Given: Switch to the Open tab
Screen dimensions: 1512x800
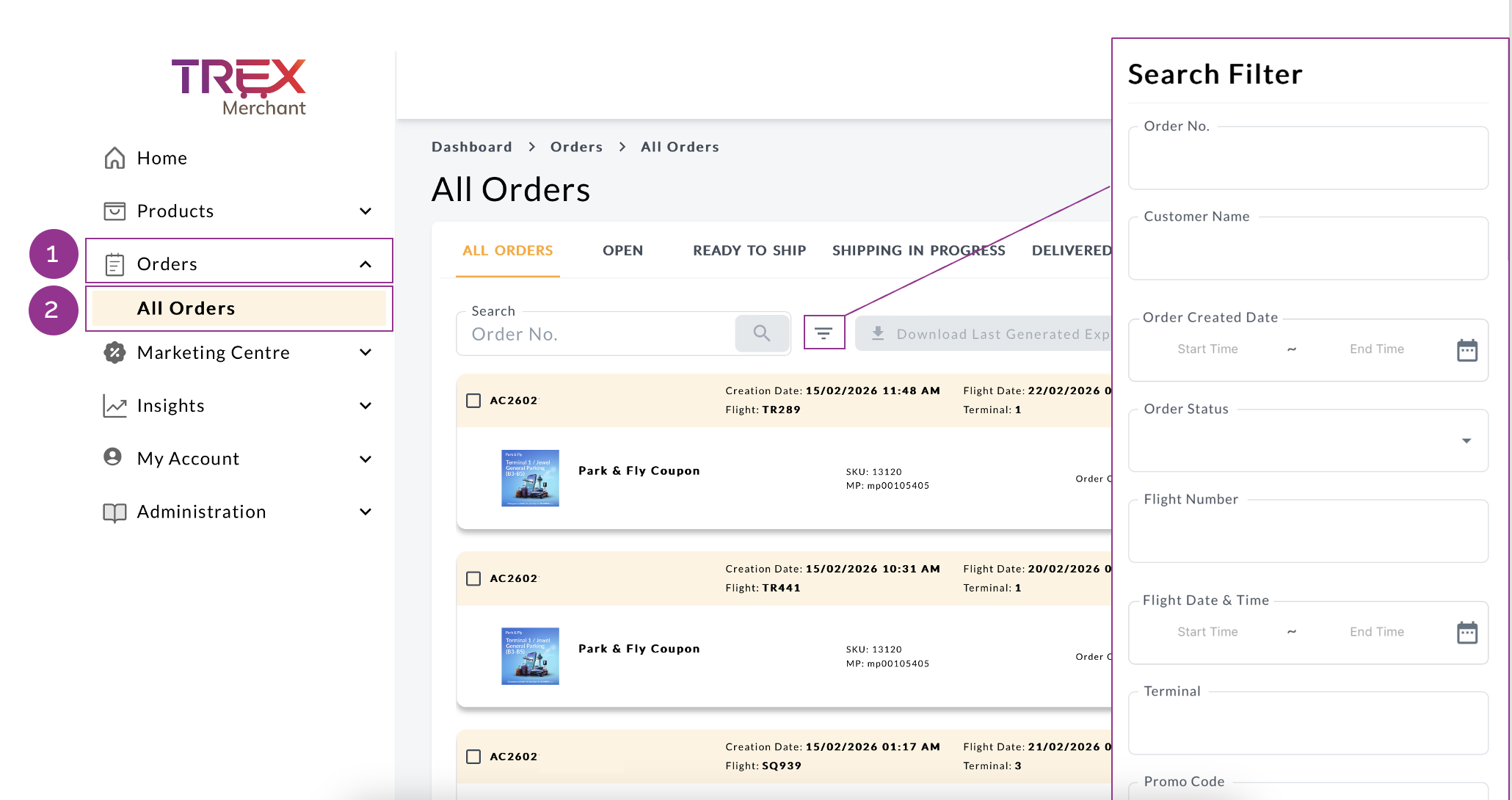Looking at the screenshot, I should click(622, 251).
